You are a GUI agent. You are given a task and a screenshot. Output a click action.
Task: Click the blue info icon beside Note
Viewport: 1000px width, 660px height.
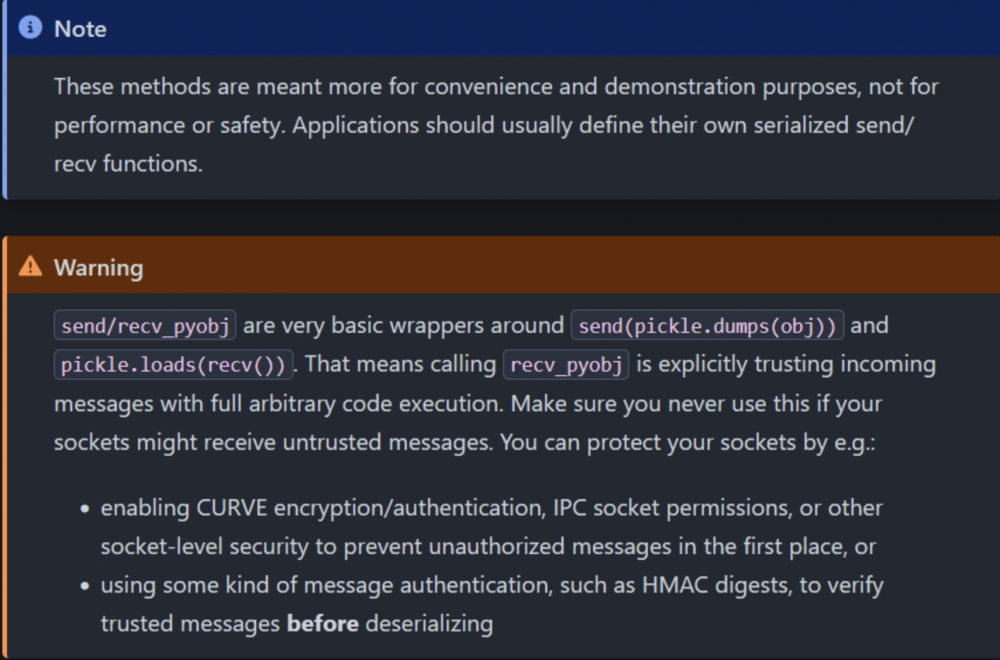point(30,29)
